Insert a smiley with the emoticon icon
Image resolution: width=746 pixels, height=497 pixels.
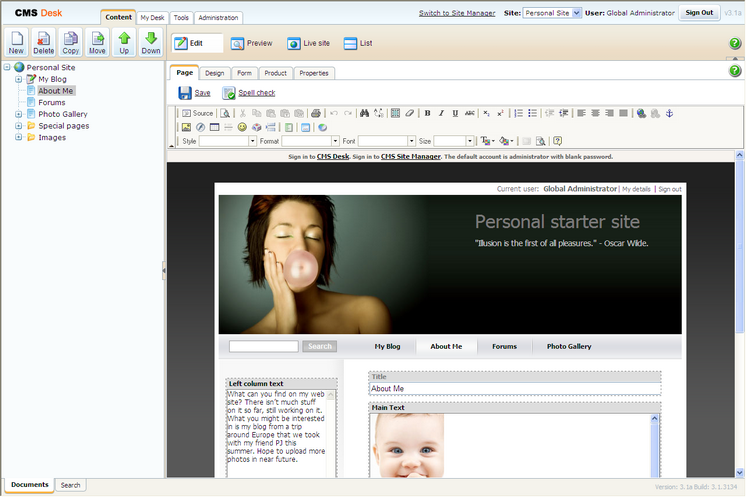click(242, 127)
